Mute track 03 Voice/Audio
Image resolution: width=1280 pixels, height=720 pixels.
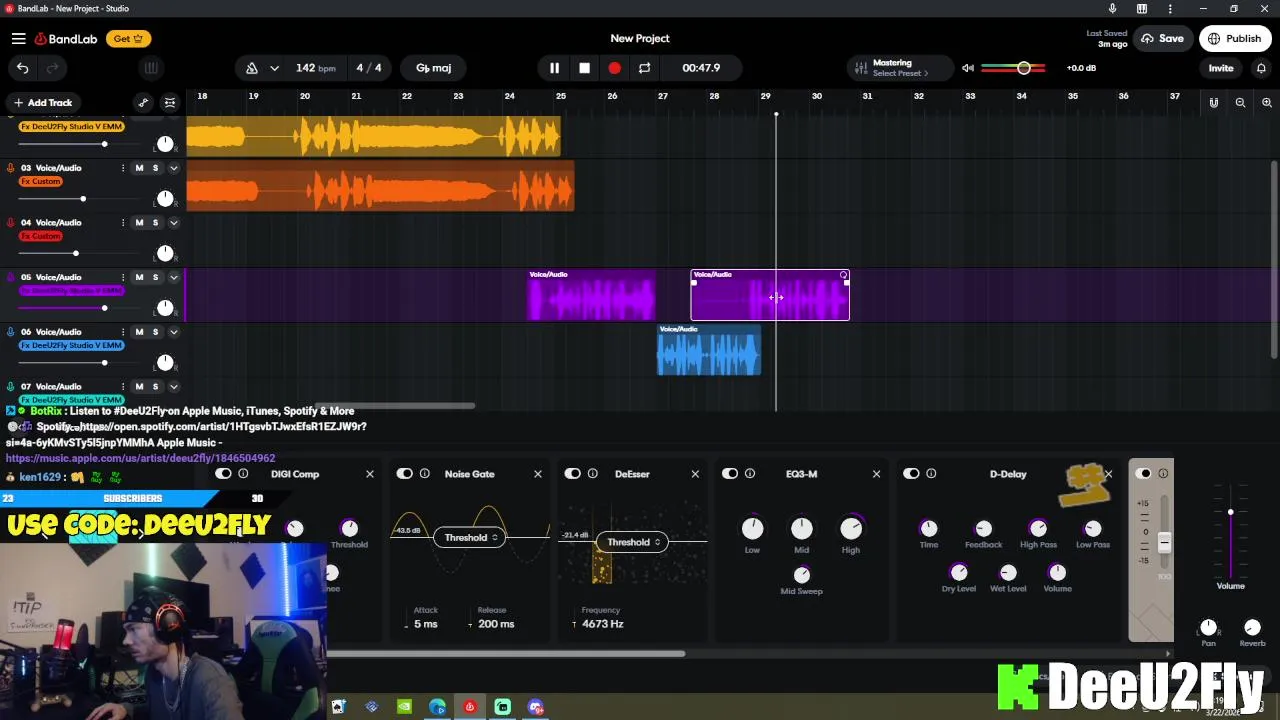(x=139, y=168)
